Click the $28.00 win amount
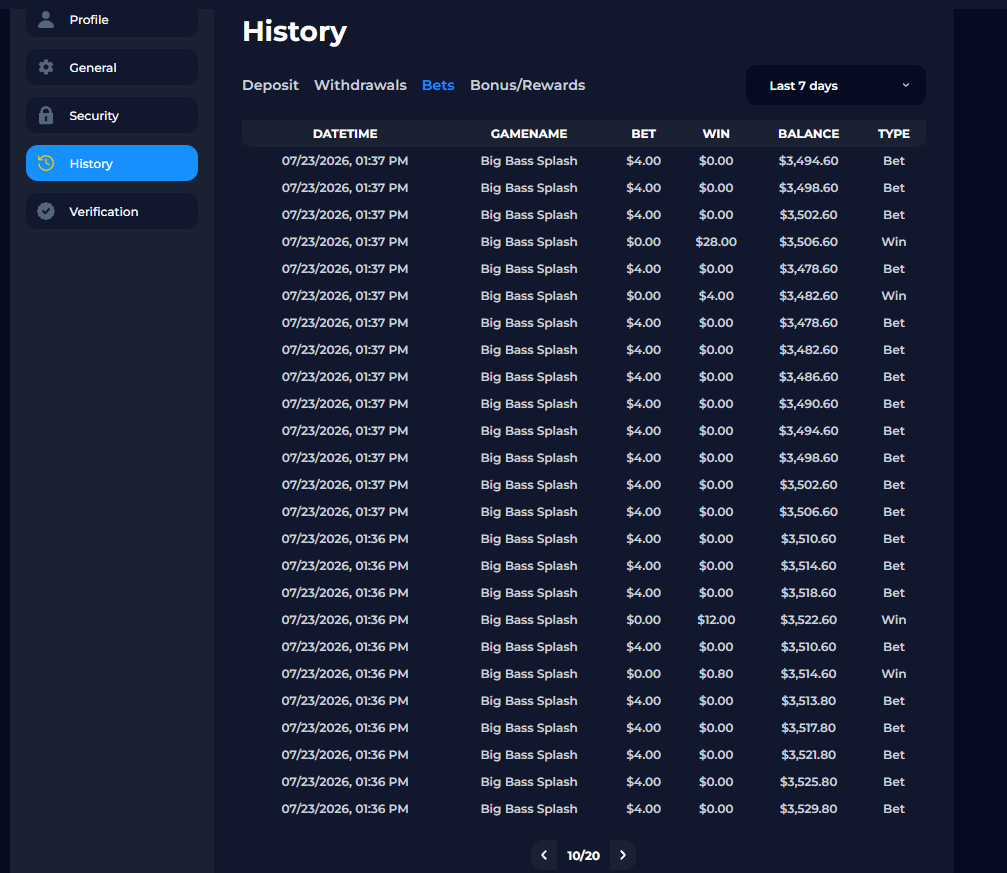 (716, 242)
